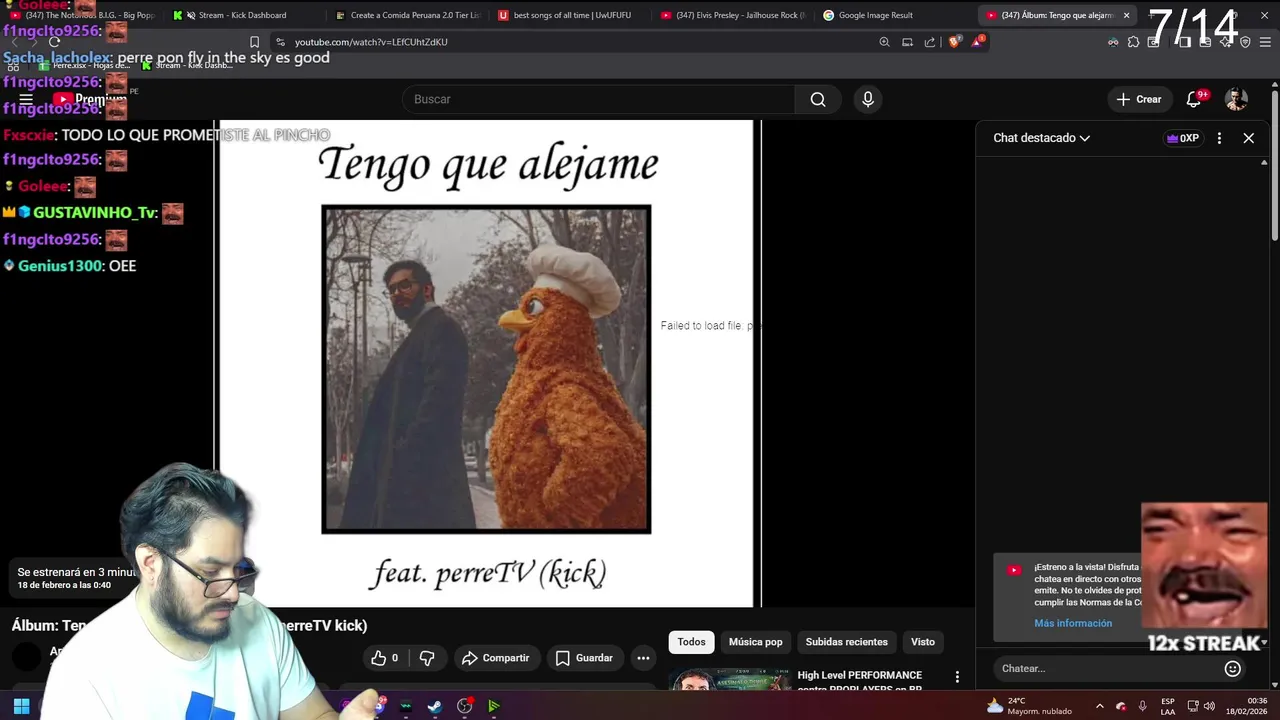Open the browser hamburger main menu
Viewport: 1280px width, 720px height.
(1265, 42)
